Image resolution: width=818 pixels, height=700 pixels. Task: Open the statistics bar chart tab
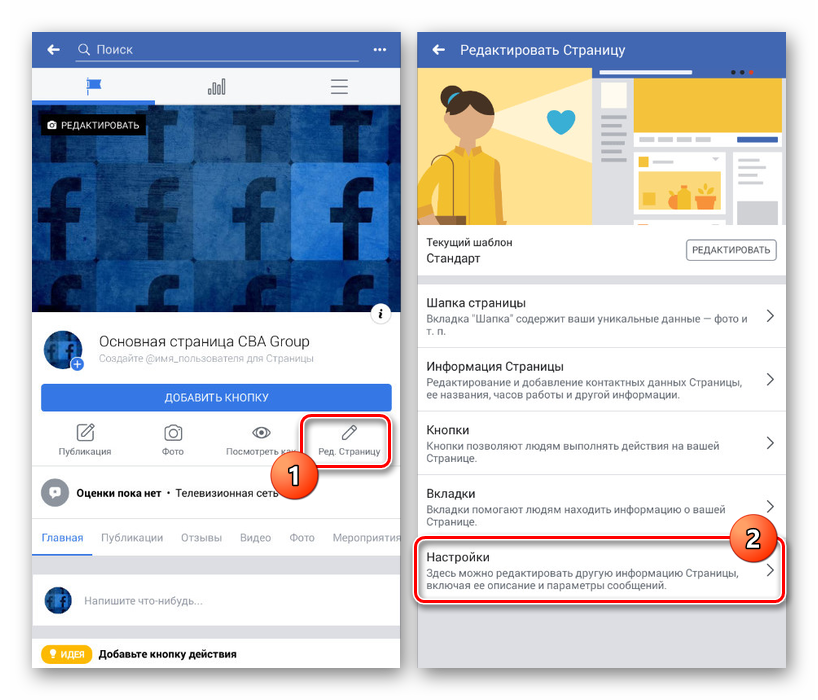coord(216,87)
